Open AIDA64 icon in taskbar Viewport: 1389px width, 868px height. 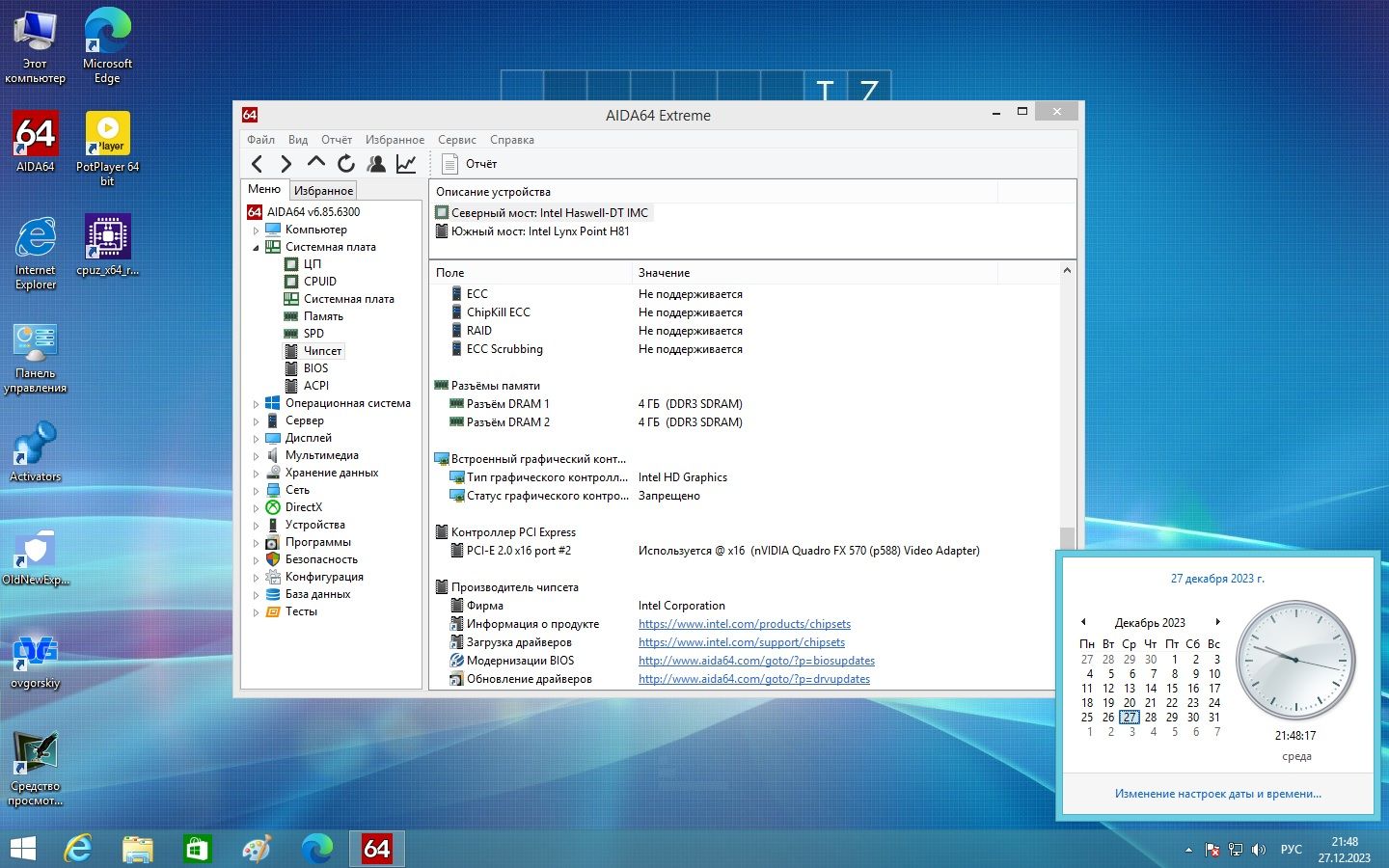pos(376,849)
